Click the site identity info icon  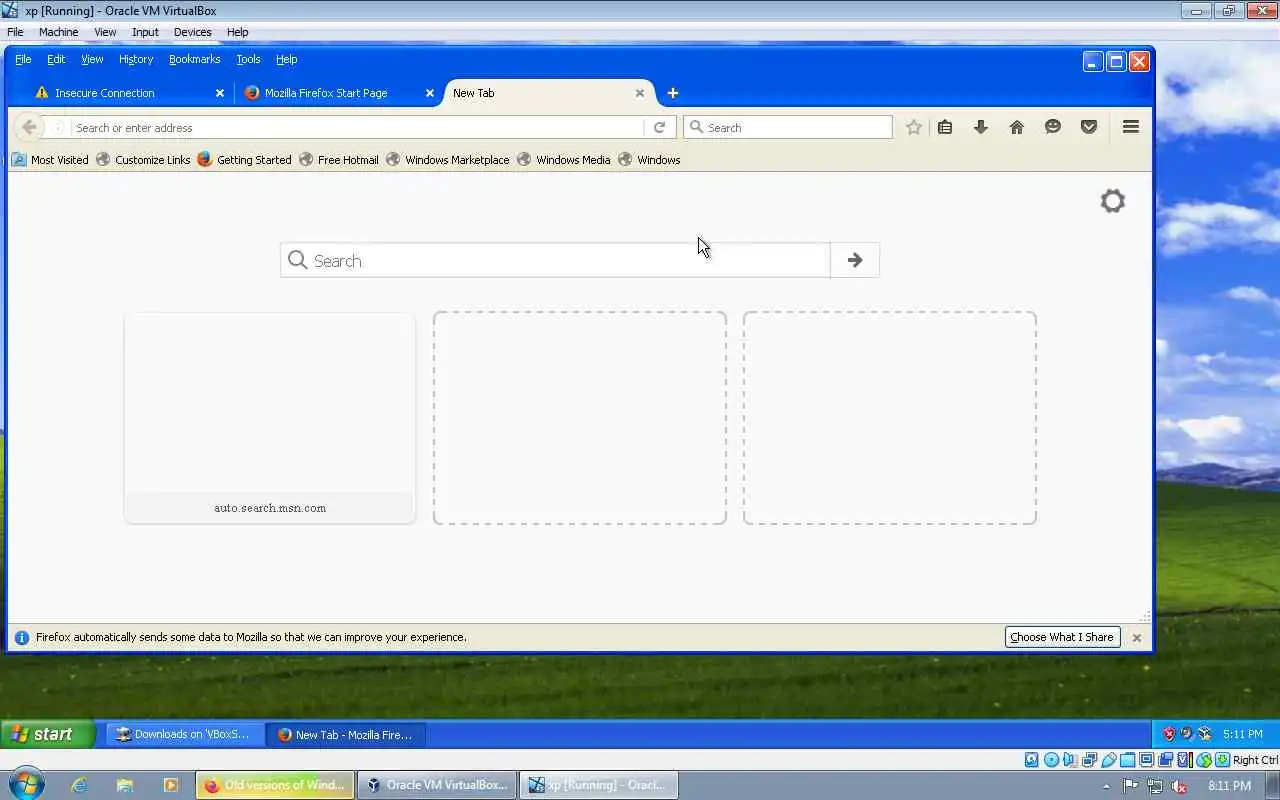(58, 128)
